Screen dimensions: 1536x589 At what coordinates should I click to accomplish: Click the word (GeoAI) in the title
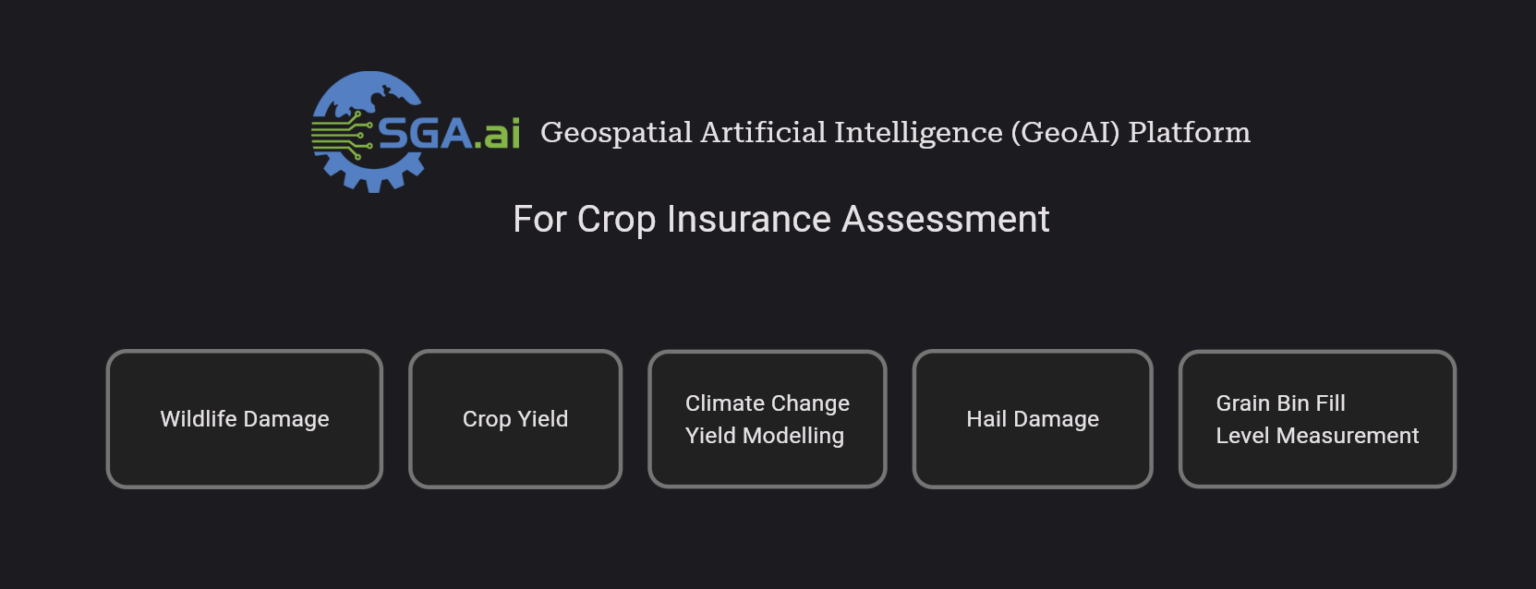coord(1064,133)
